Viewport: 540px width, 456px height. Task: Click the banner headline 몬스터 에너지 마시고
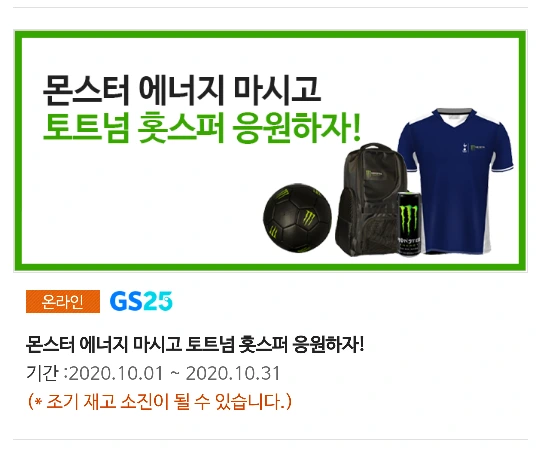tap(182, 90)
